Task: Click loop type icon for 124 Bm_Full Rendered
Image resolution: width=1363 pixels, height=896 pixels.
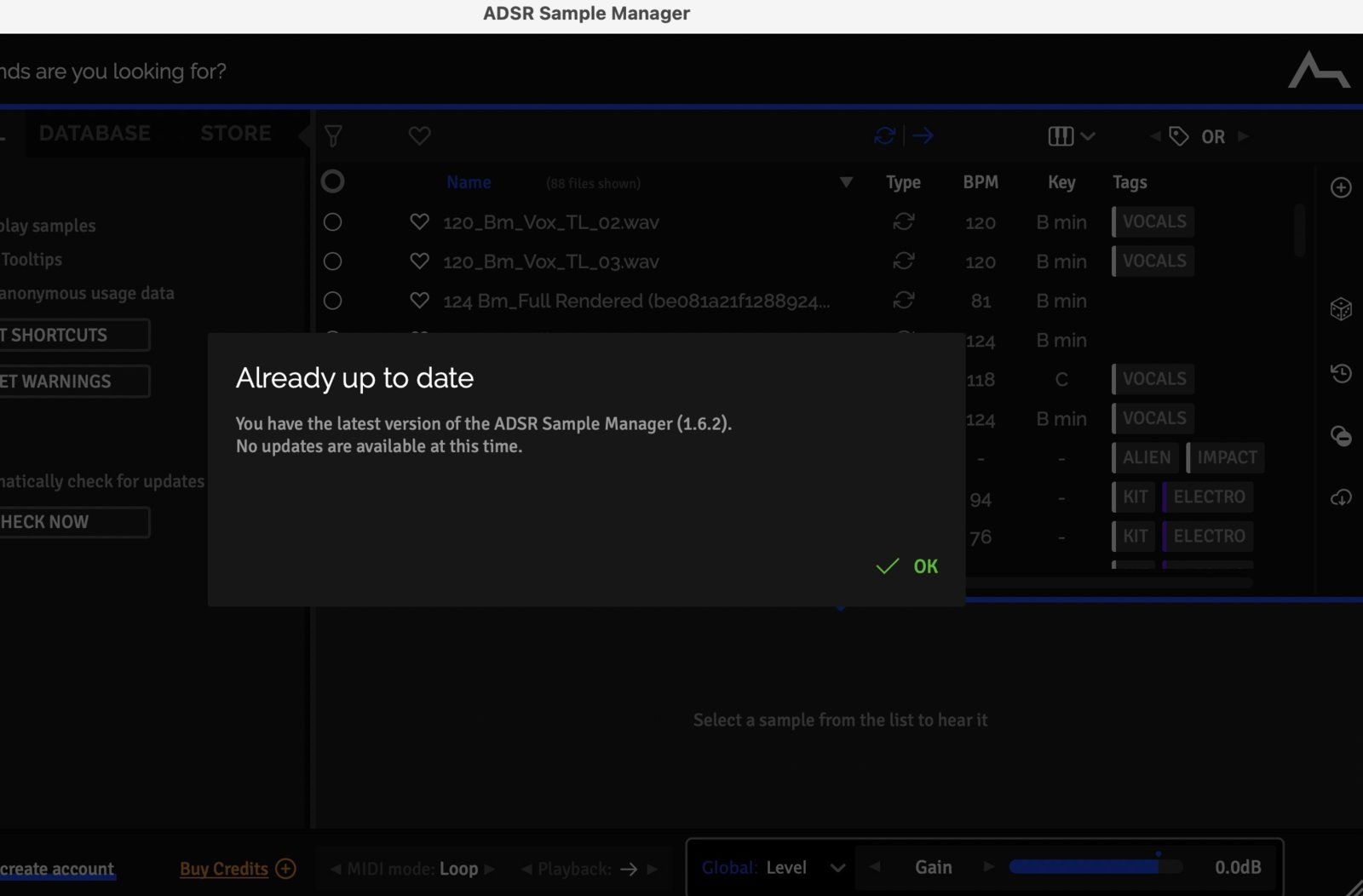Action: click(x=904, y=301)
